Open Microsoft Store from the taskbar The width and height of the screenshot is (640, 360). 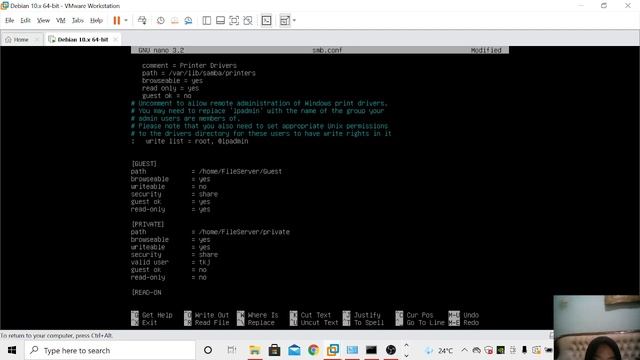point(274,350)
